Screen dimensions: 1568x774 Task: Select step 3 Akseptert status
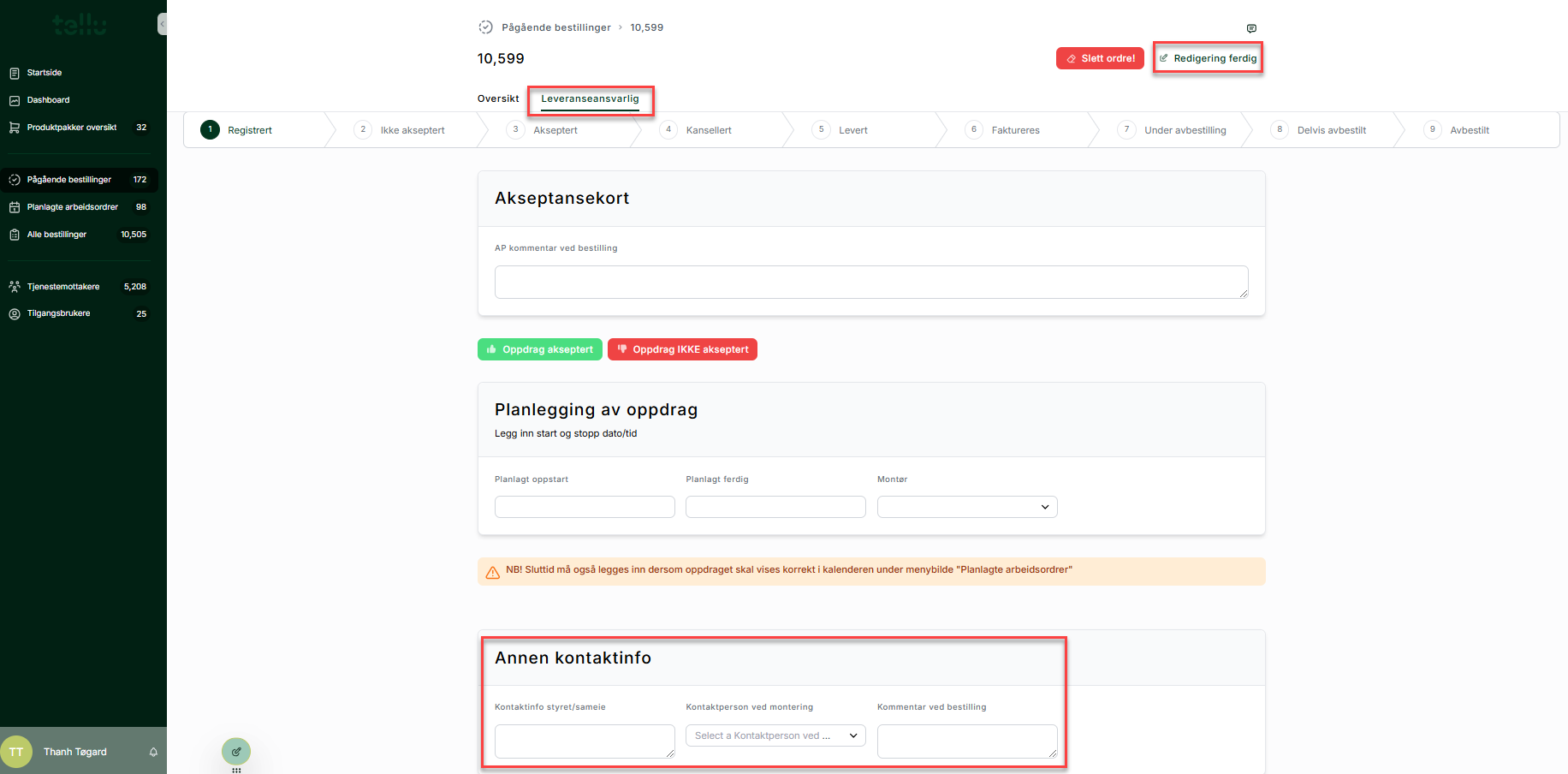(x=555, y=130)
